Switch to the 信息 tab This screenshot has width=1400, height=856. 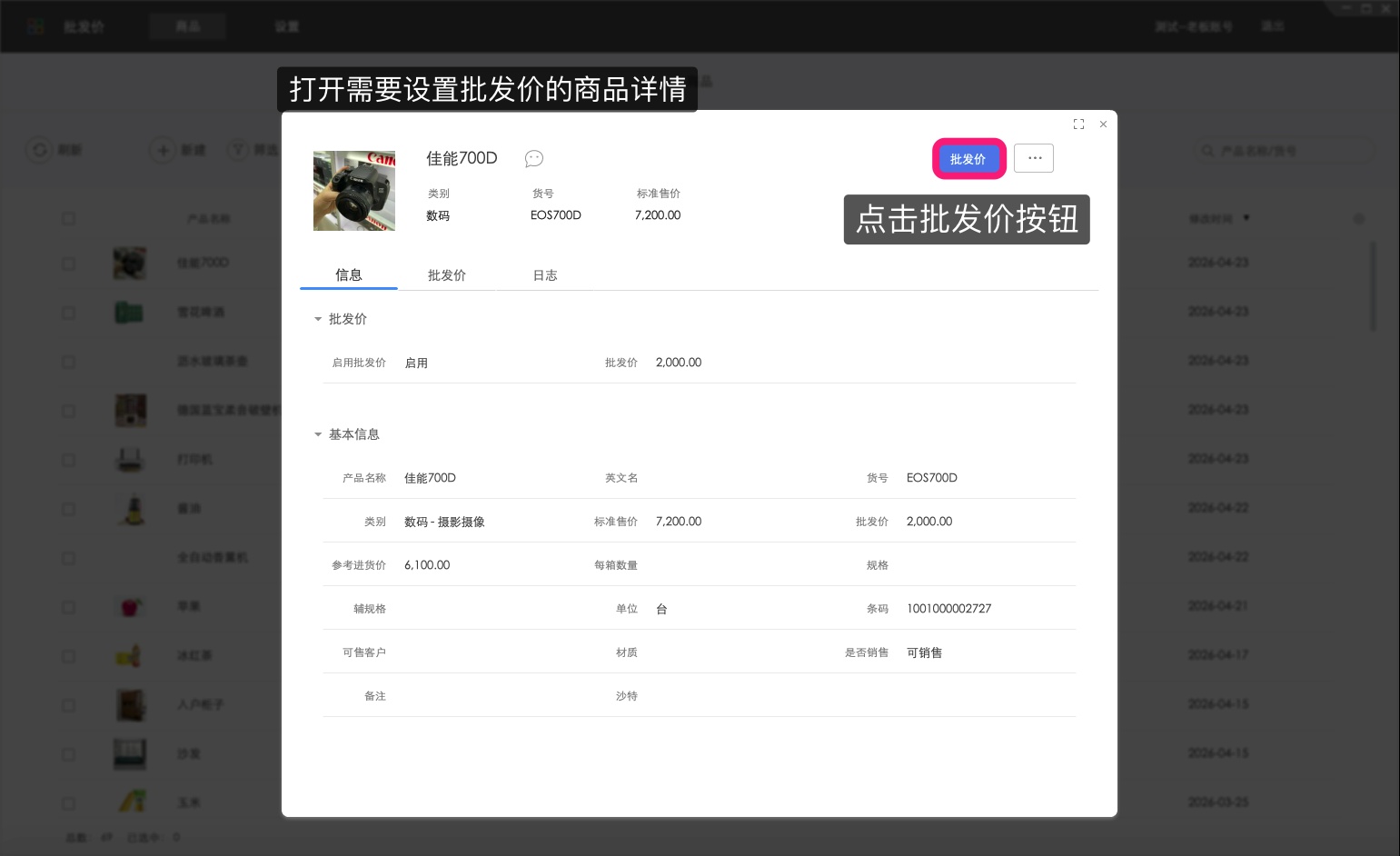(x=349, y=275)
